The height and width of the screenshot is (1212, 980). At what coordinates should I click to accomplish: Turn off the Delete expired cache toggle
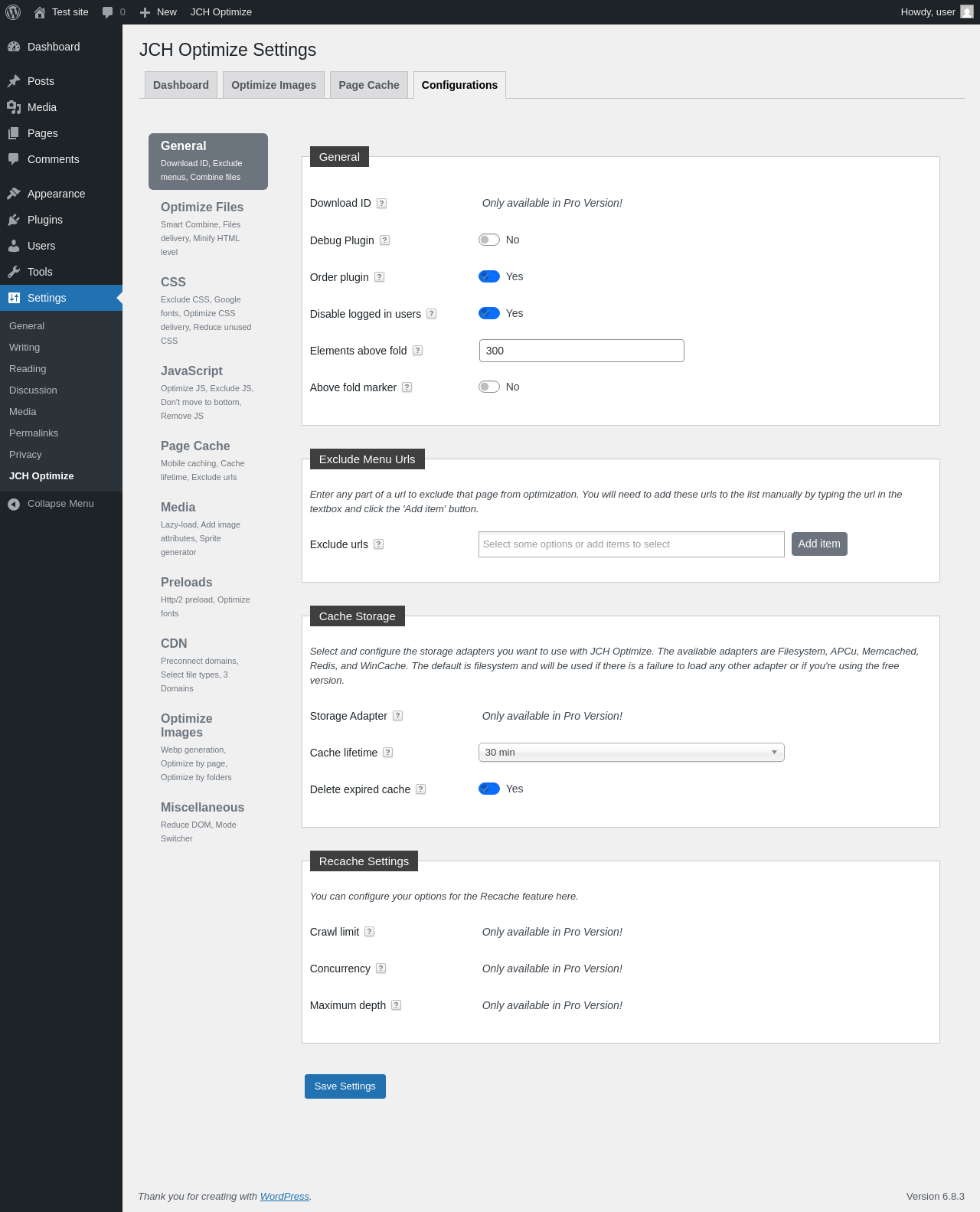pyautogui.click(x=489, y=789)
